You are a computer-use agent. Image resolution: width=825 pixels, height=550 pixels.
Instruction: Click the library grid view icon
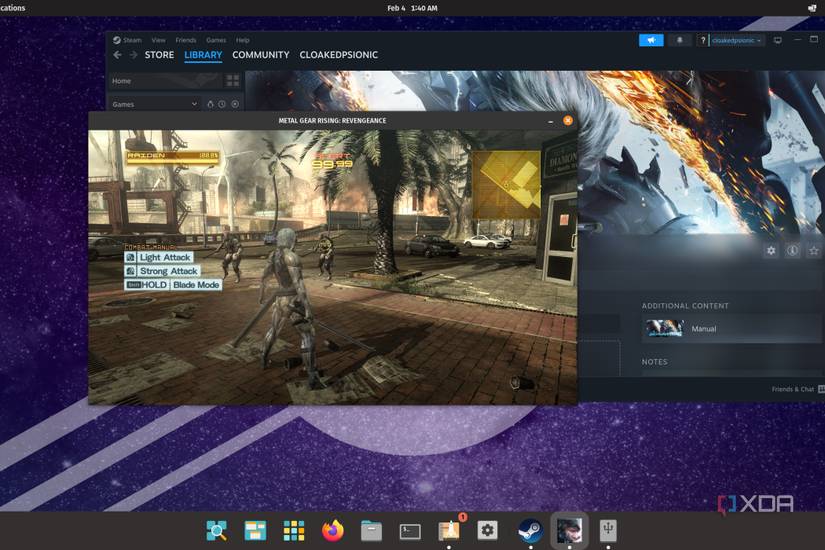[233, 81]
